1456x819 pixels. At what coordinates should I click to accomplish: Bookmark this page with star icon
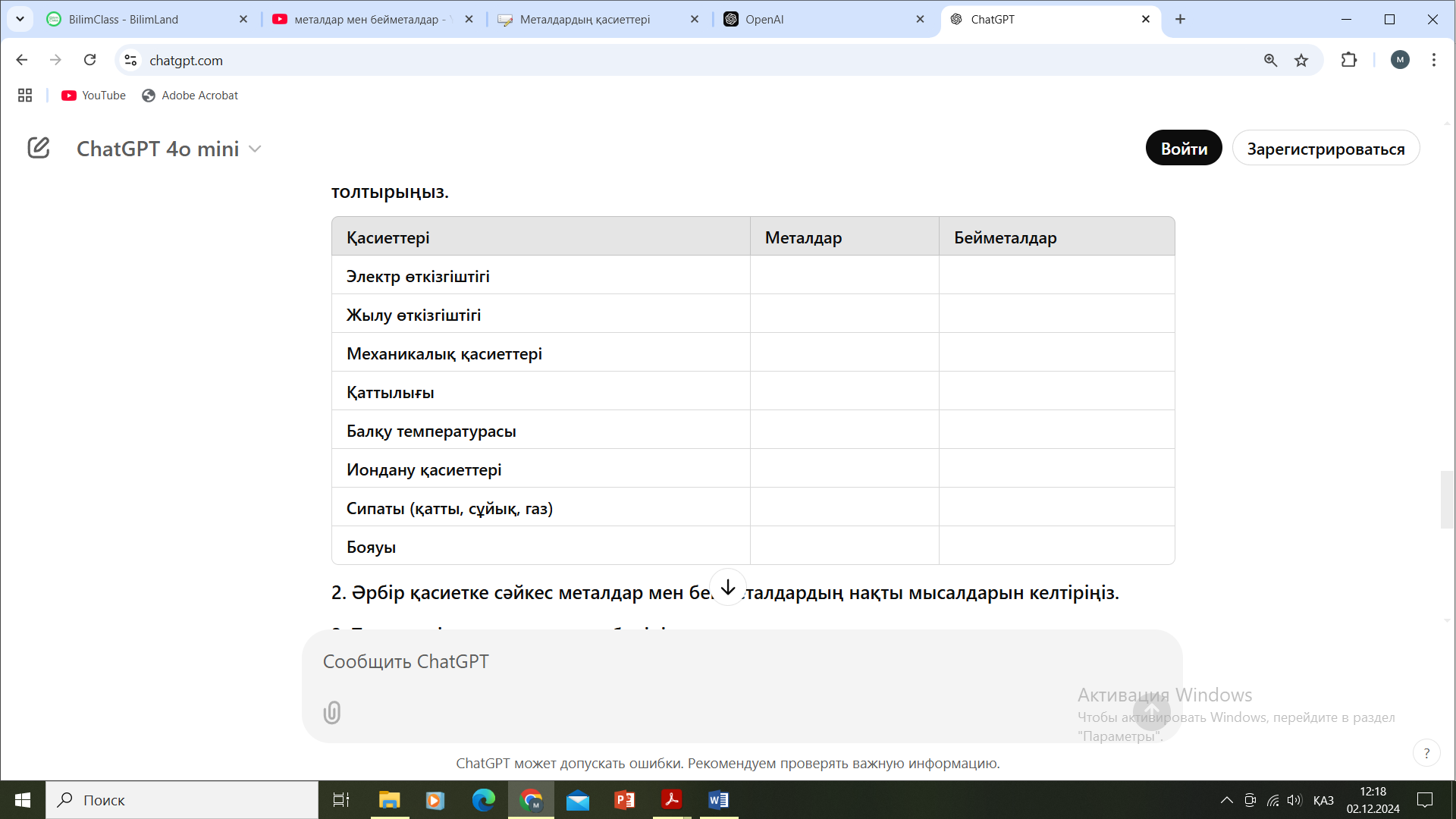coord(1301,61)
